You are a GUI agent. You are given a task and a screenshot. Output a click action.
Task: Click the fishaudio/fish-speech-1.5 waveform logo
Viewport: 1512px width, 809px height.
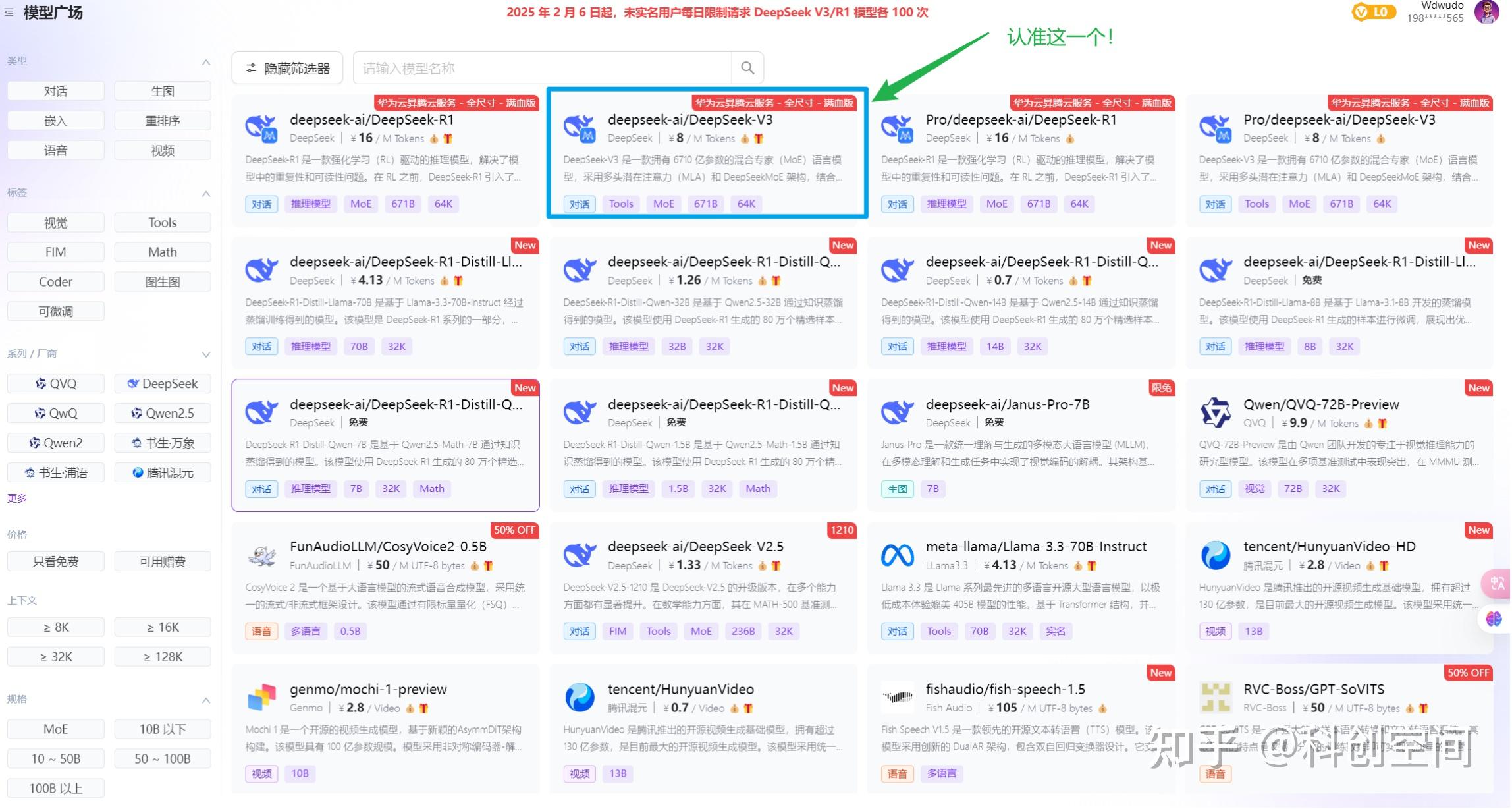(x=897, y=698)
